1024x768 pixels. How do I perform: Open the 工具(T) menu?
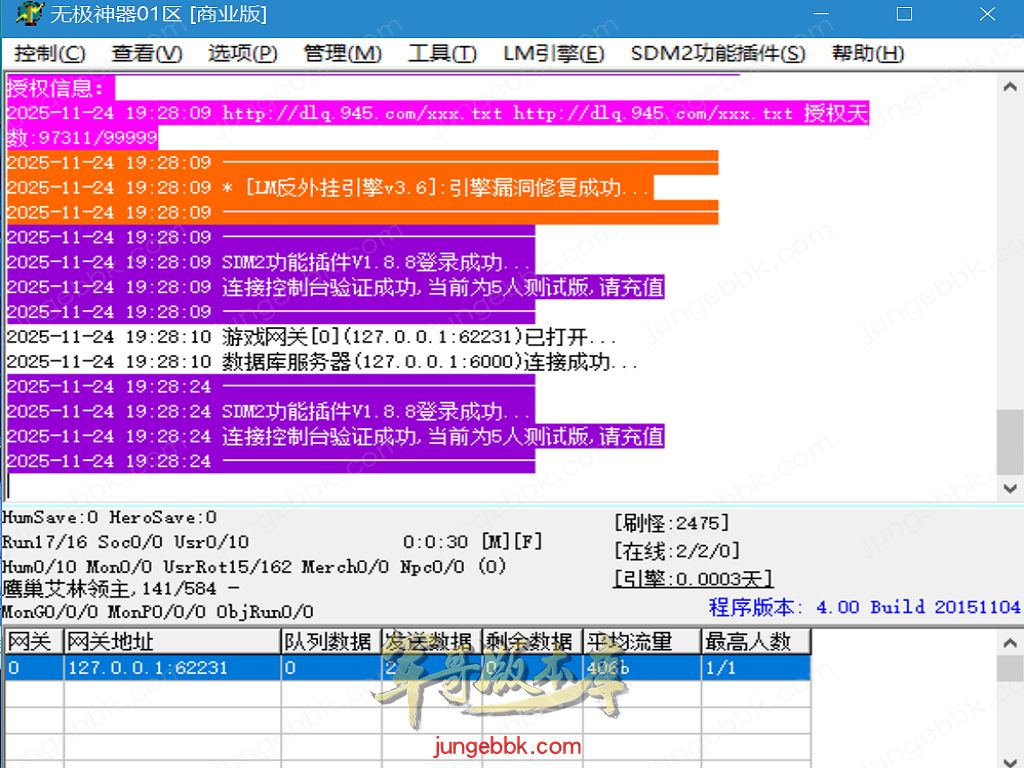point(442,54)
